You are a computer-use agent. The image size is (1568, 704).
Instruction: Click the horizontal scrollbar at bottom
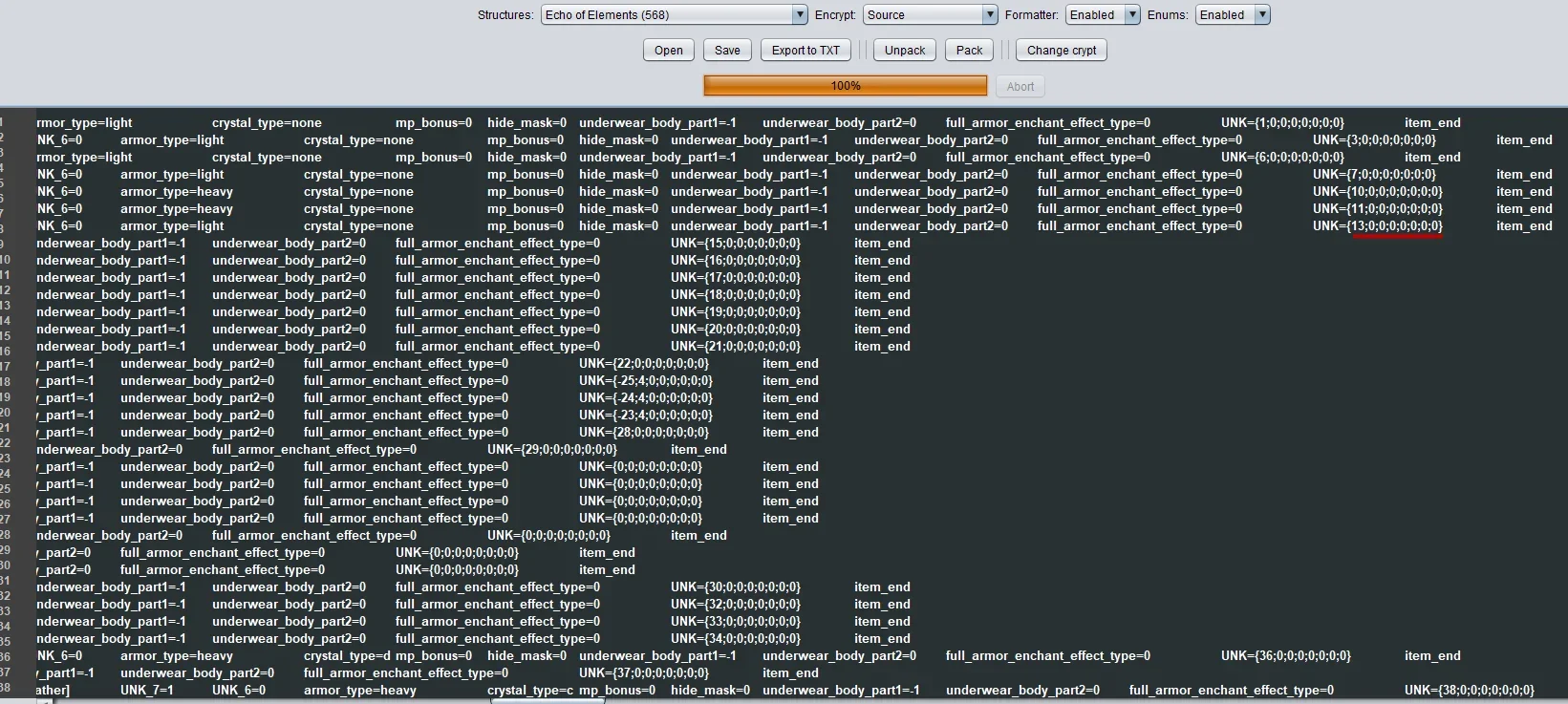tap(548, 700)
